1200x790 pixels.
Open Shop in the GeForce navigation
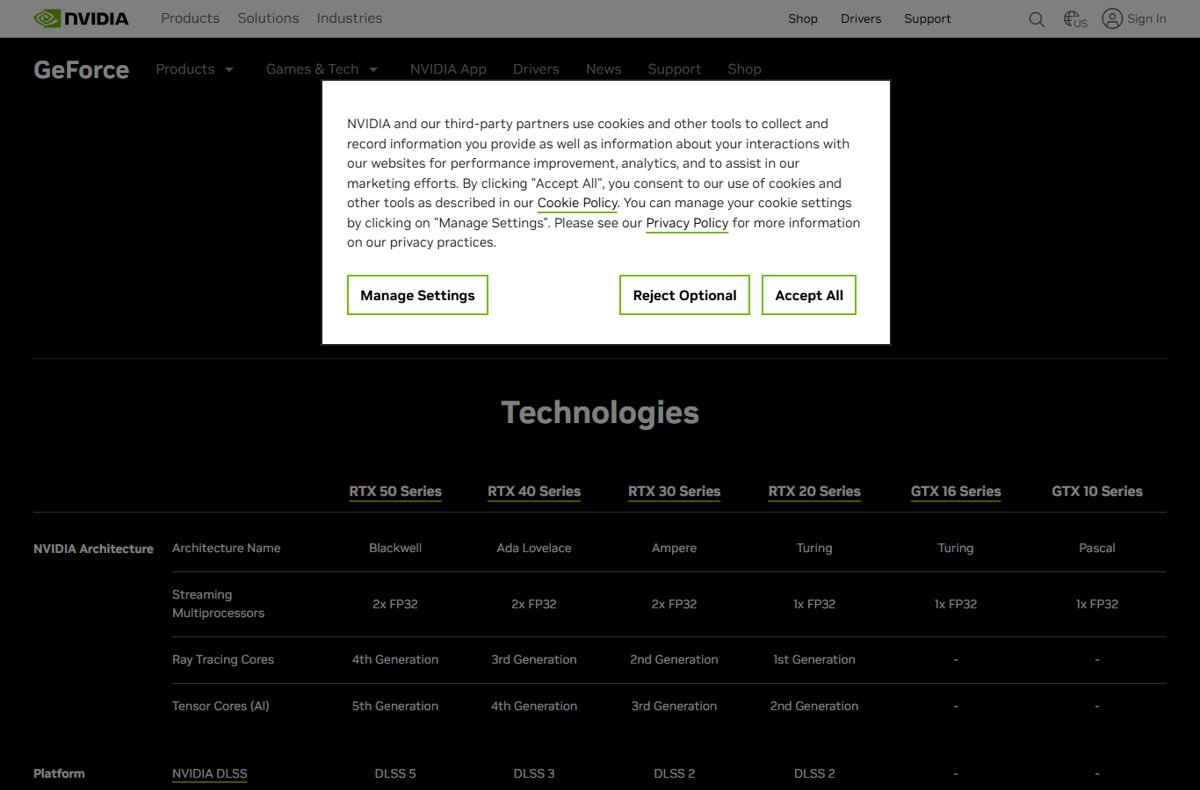click(744, 69)
